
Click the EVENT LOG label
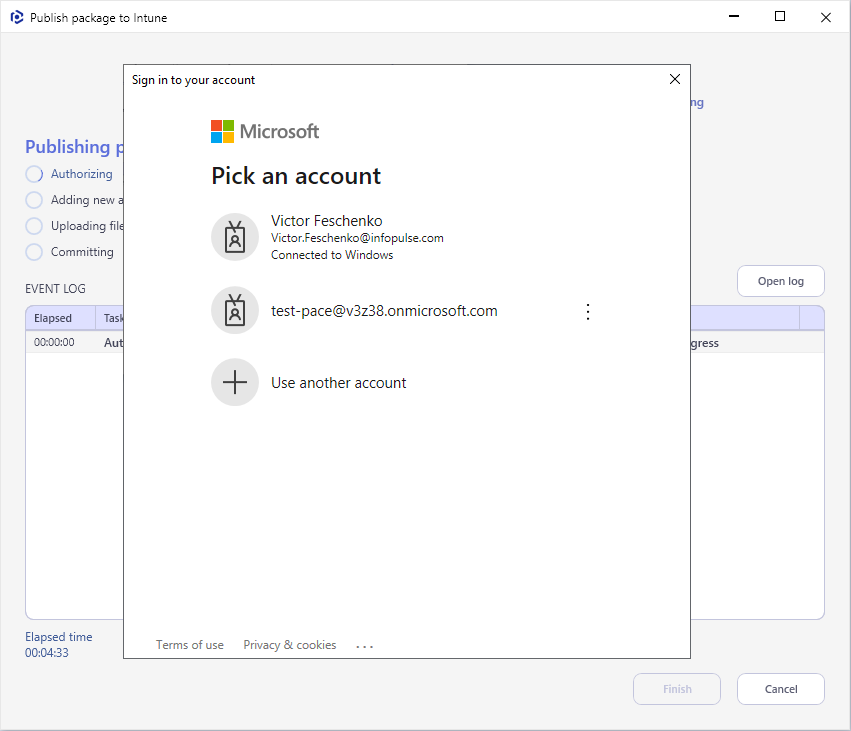tap(55, 289)
